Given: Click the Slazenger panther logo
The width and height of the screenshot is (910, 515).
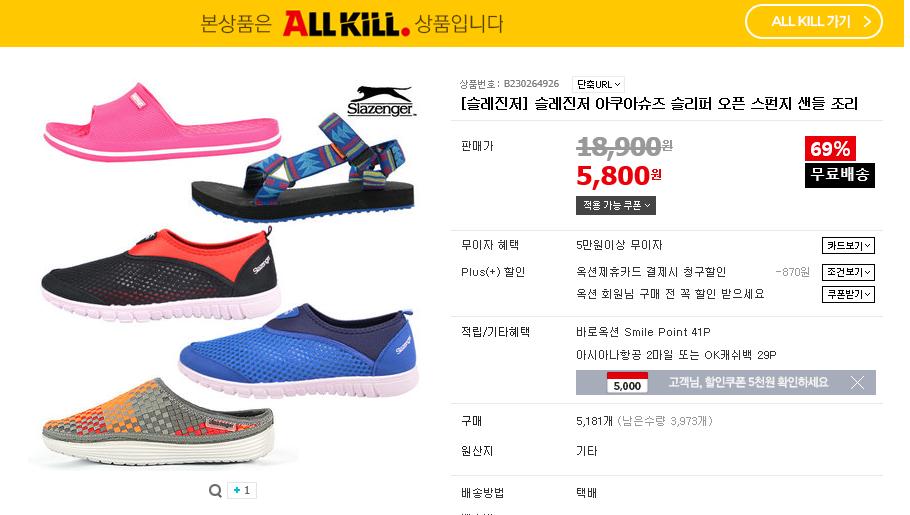Looking at the screenshot, I should pos(381,101).
